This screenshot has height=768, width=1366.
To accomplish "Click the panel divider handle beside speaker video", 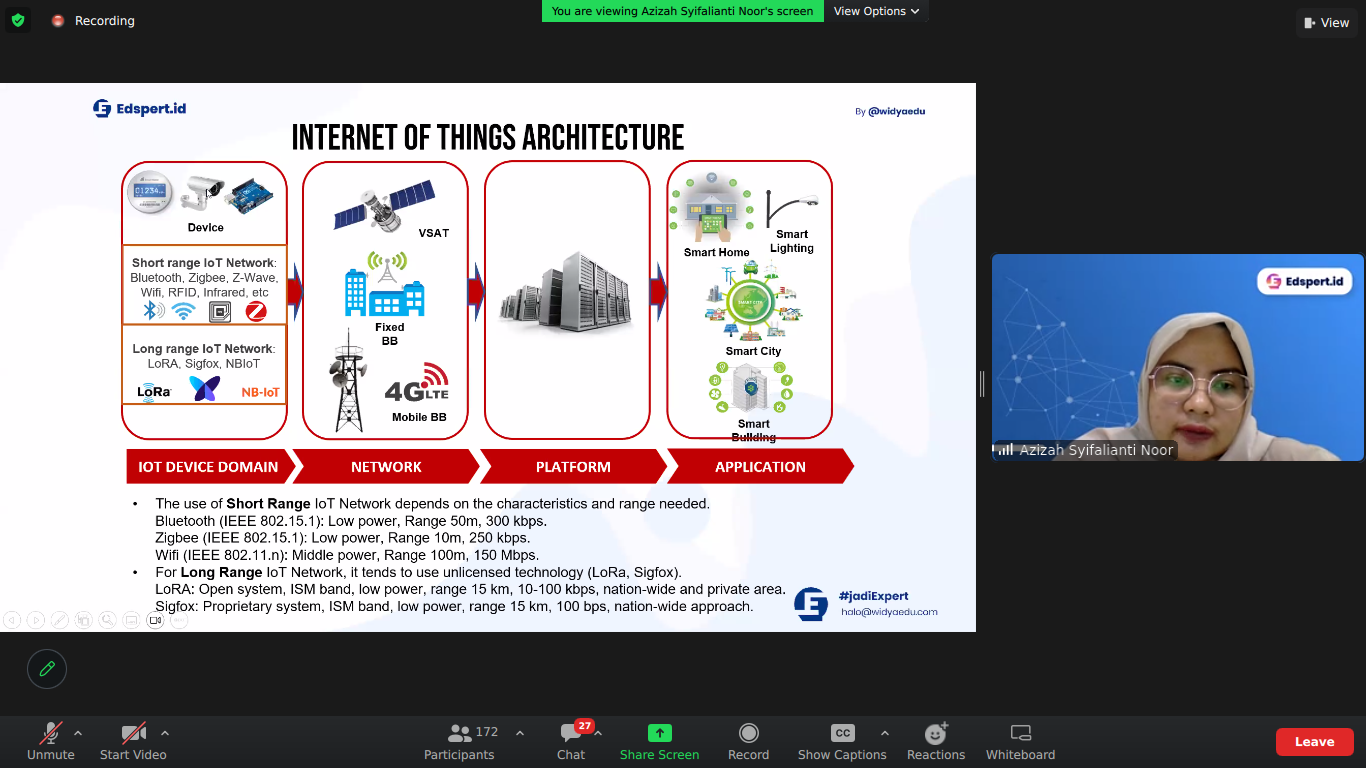I will click(982, 384).
